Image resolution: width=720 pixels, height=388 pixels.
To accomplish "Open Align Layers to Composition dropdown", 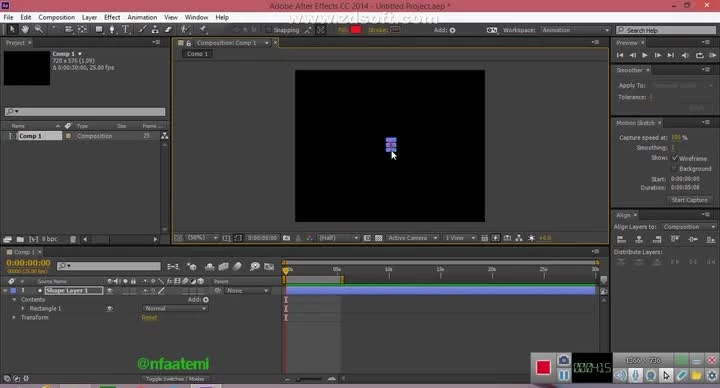I will pos(689,227).
